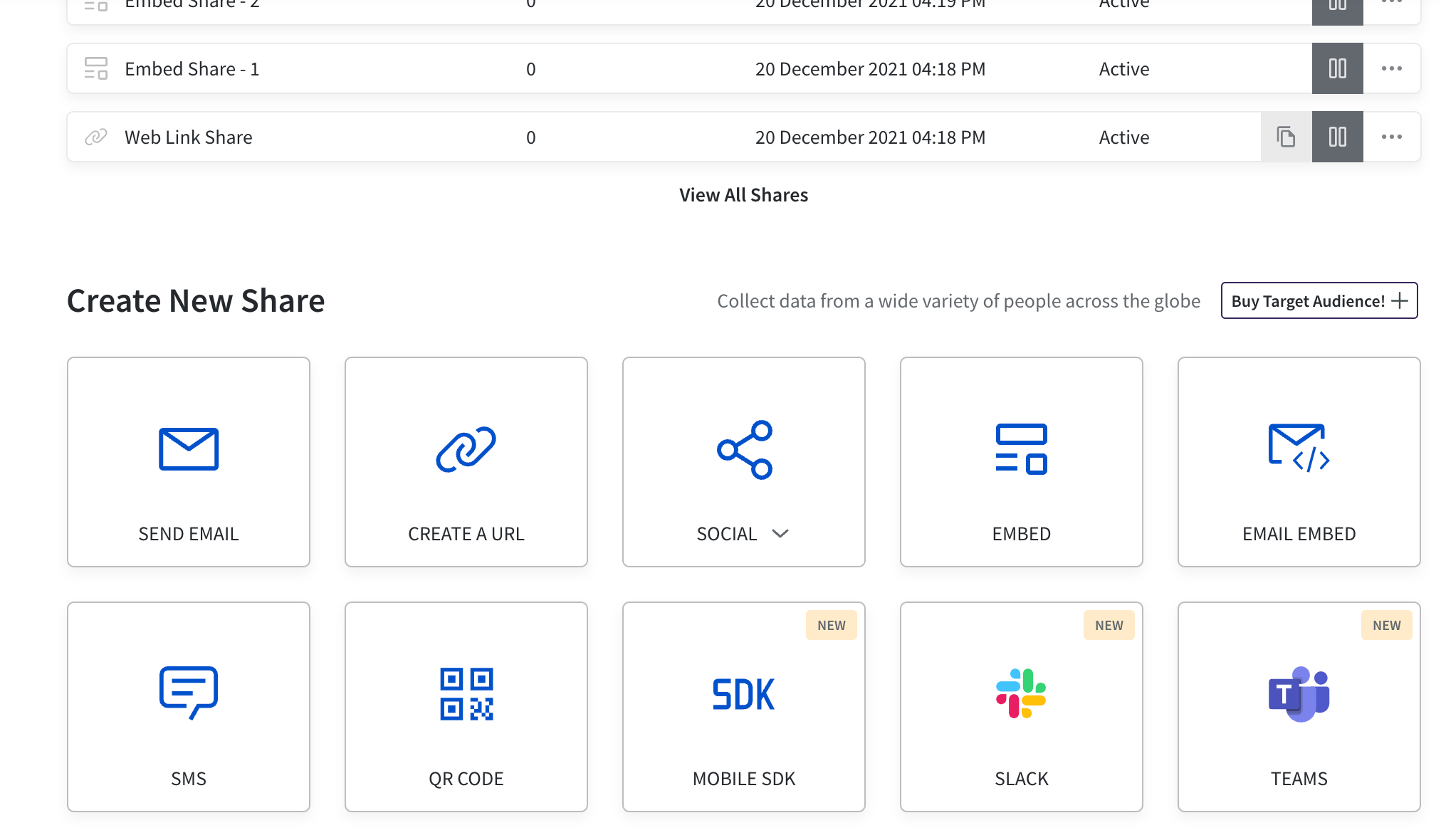Click NEW badge on Teams card
The height and width of the screenshot is (840, 1441).
pos(1387,625)
